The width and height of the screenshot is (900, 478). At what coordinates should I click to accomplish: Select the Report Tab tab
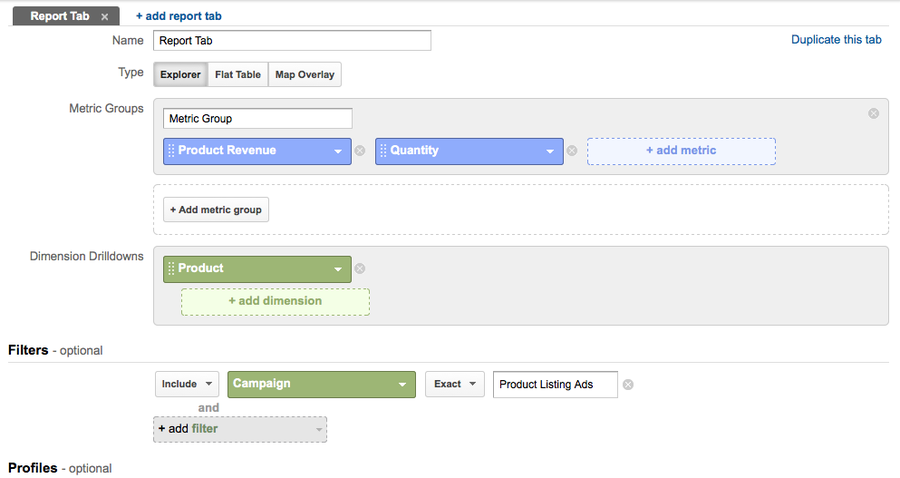point(59,17)
